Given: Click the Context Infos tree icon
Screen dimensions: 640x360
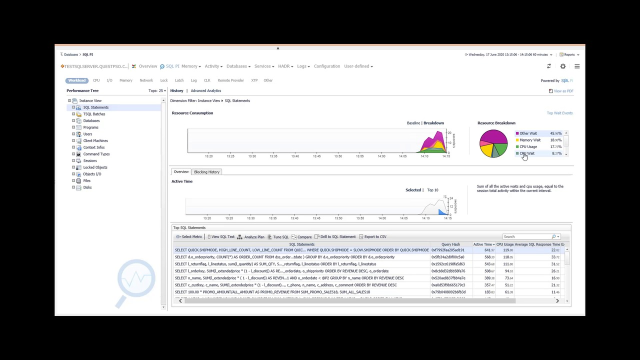Looking at the screenshot, I should pyautogui.click(x=79, y=147).
